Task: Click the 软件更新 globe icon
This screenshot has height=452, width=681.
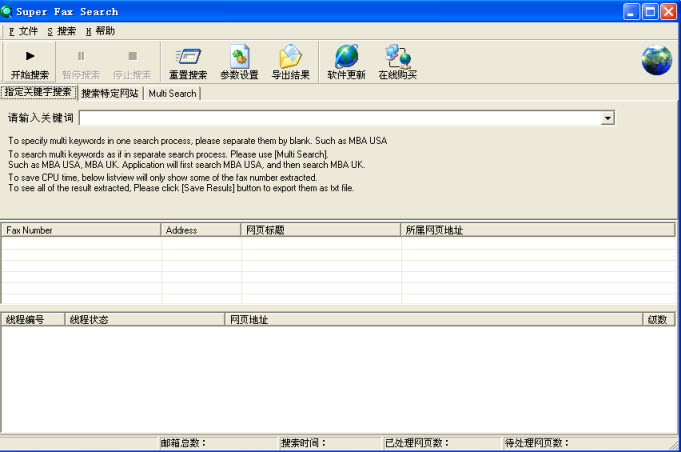Action: click(346, 56)
